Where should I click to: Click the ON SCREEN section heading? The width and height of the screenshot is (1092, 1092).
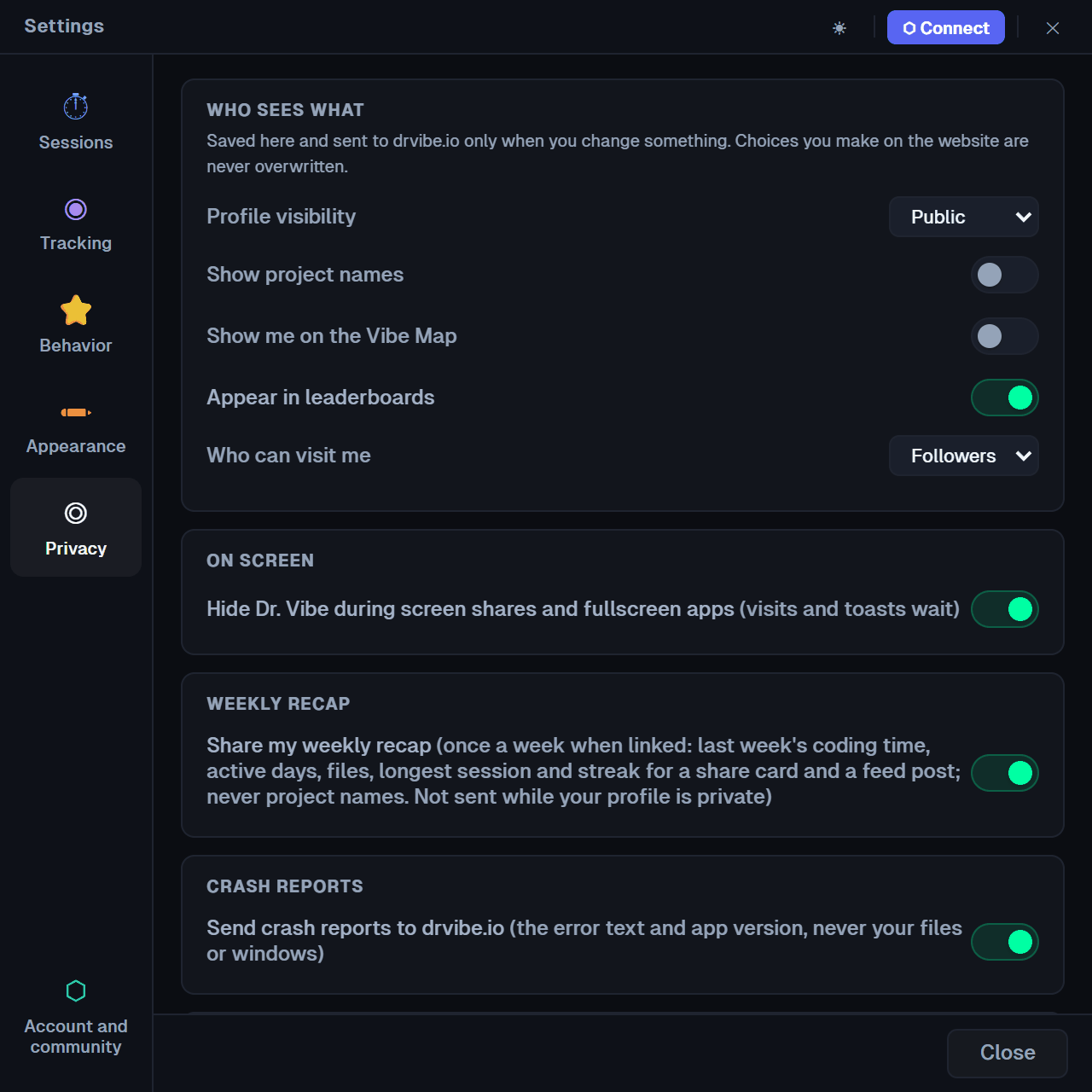[260, 561]
